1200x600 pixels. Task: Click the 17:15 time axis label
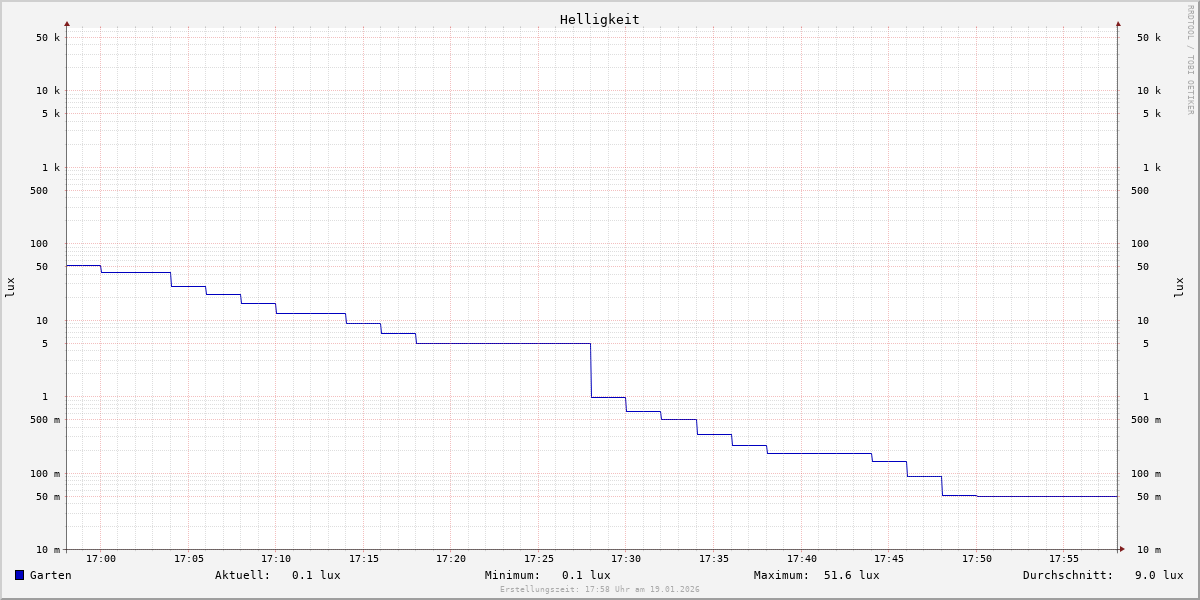tap(364, 559)
